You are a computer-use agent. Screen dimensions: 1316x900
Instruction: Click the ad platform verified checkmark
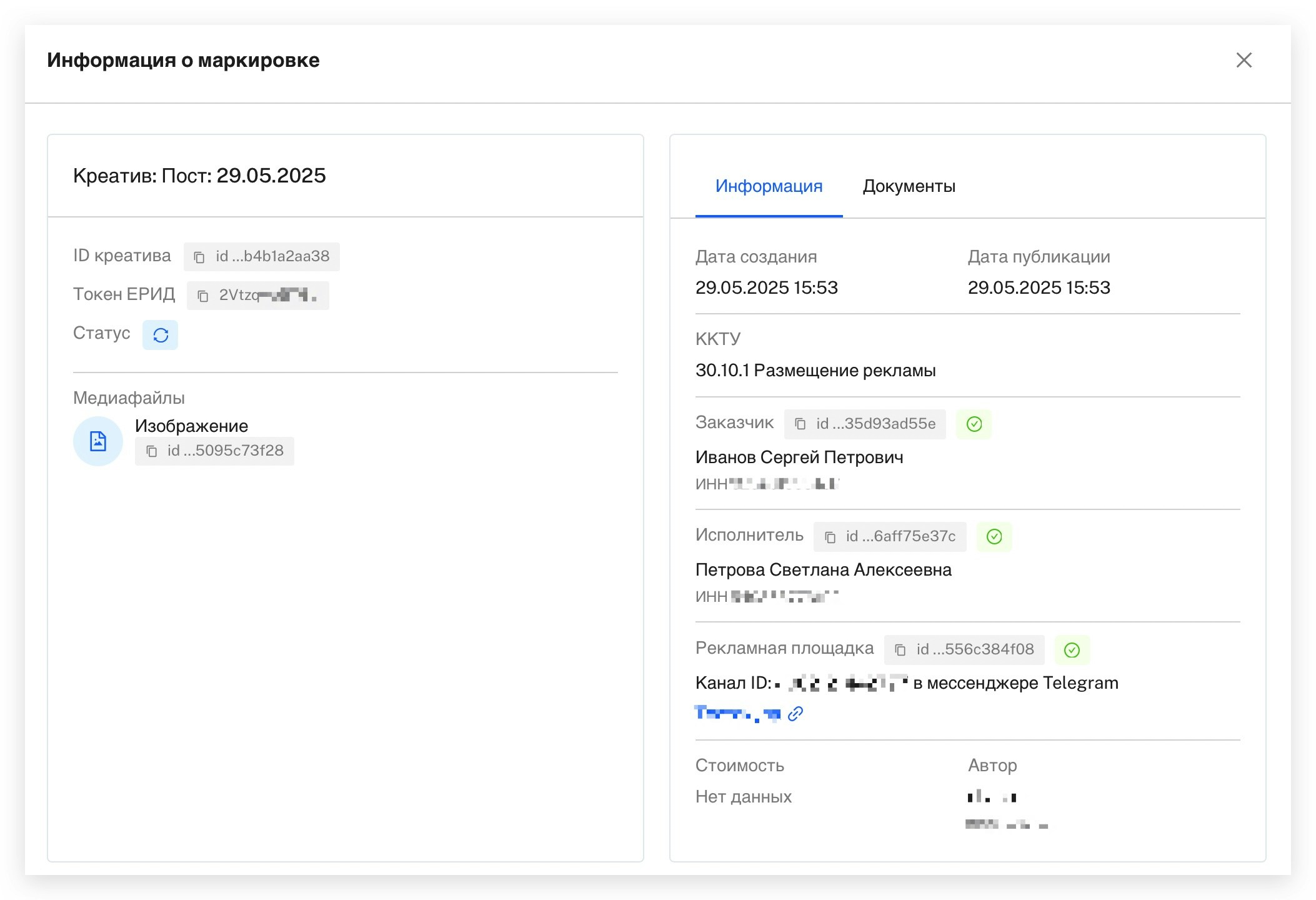[x=1072, y=650]
